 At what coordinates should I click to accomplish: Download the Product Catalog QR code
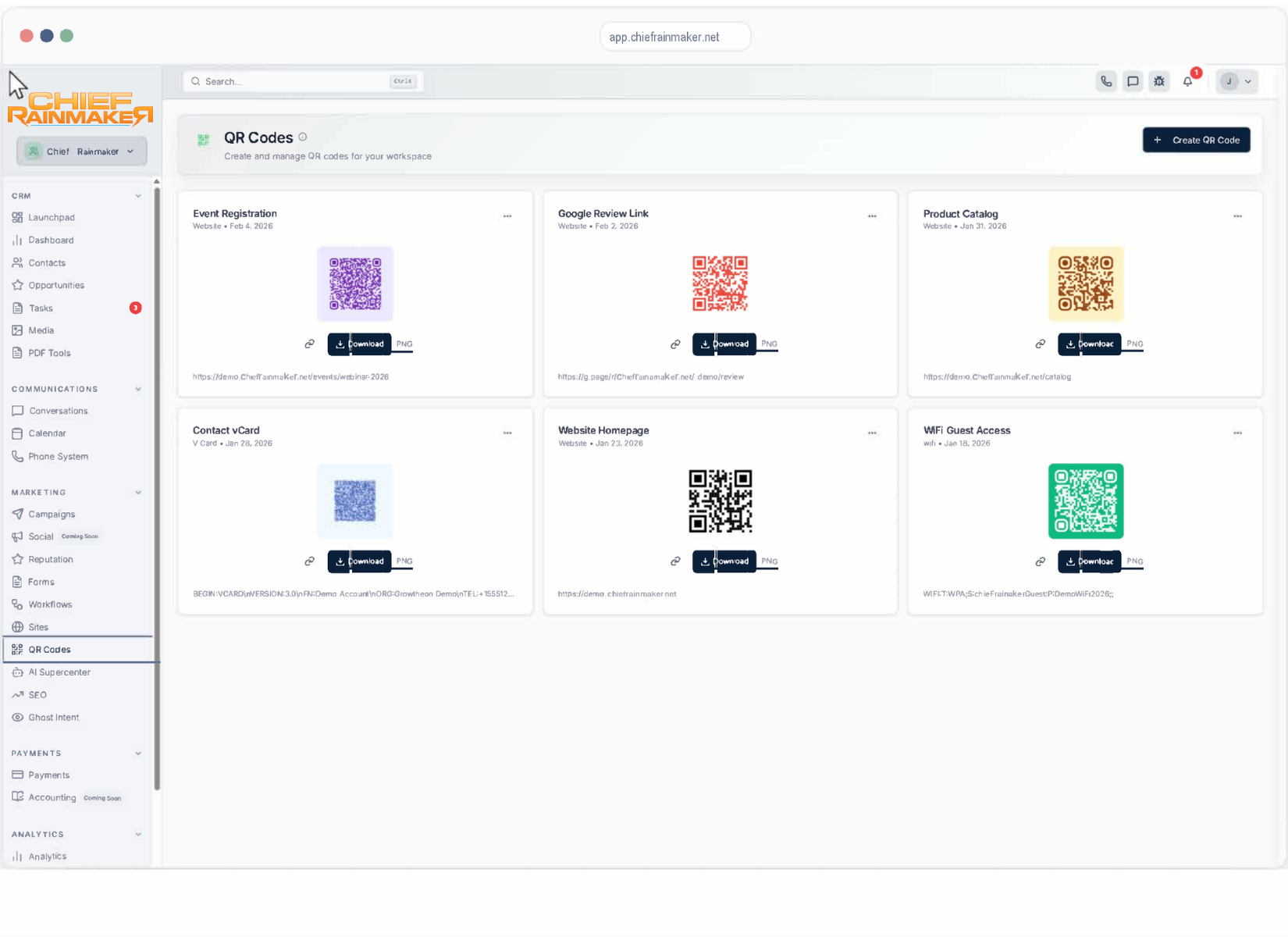[x=1090, y=344]
